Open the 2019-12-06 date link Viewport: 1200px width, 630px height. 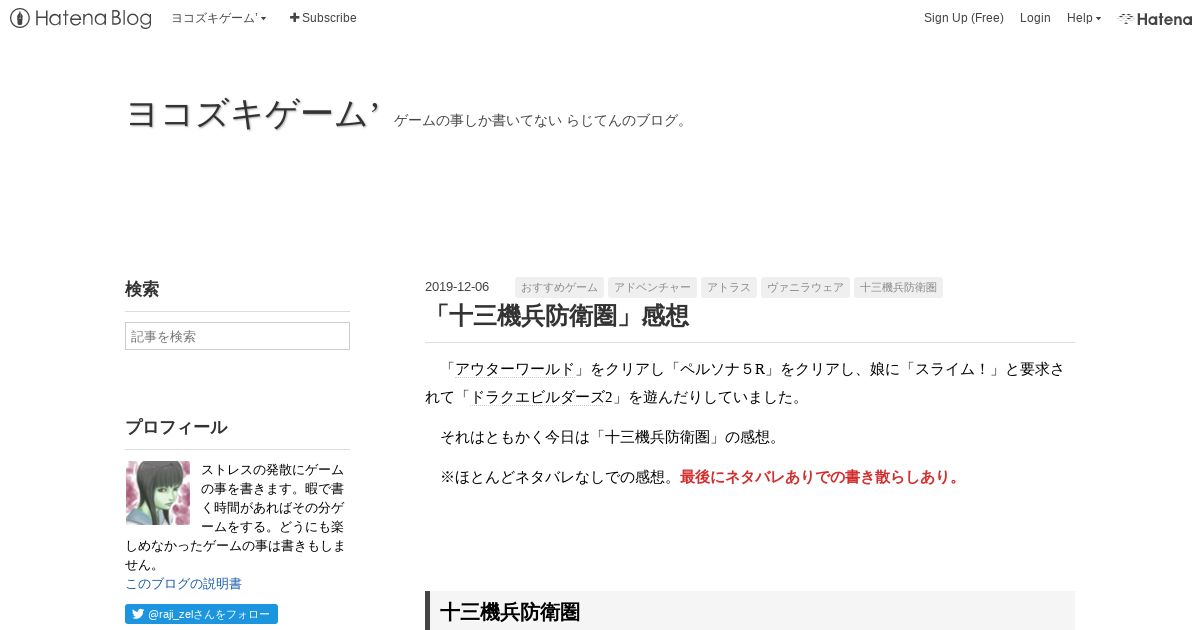457,287
